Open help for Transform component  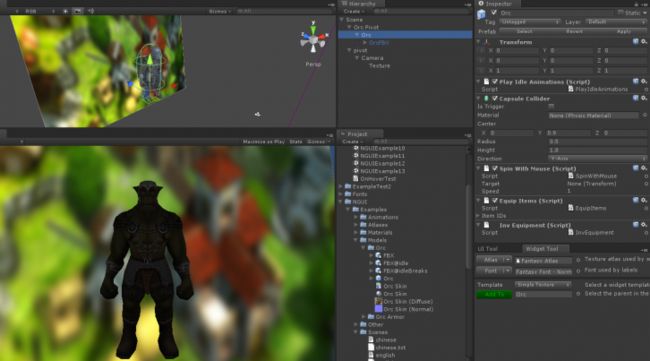(635, 42)
